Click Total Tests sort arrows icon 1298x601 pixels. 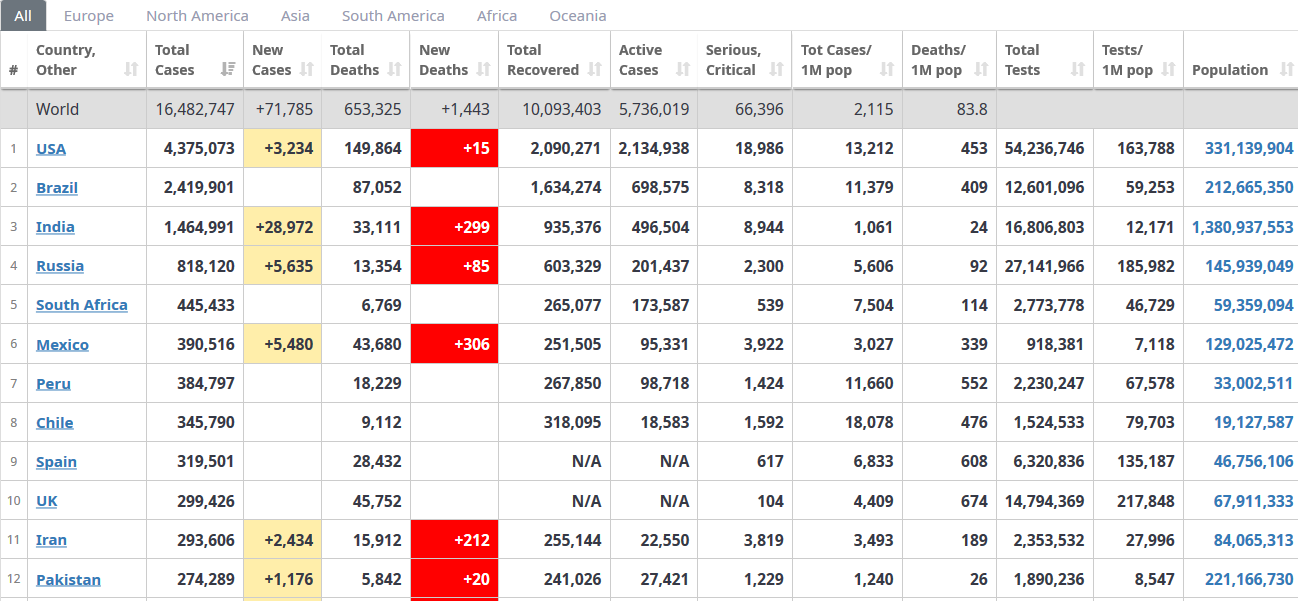point(1078,70)
